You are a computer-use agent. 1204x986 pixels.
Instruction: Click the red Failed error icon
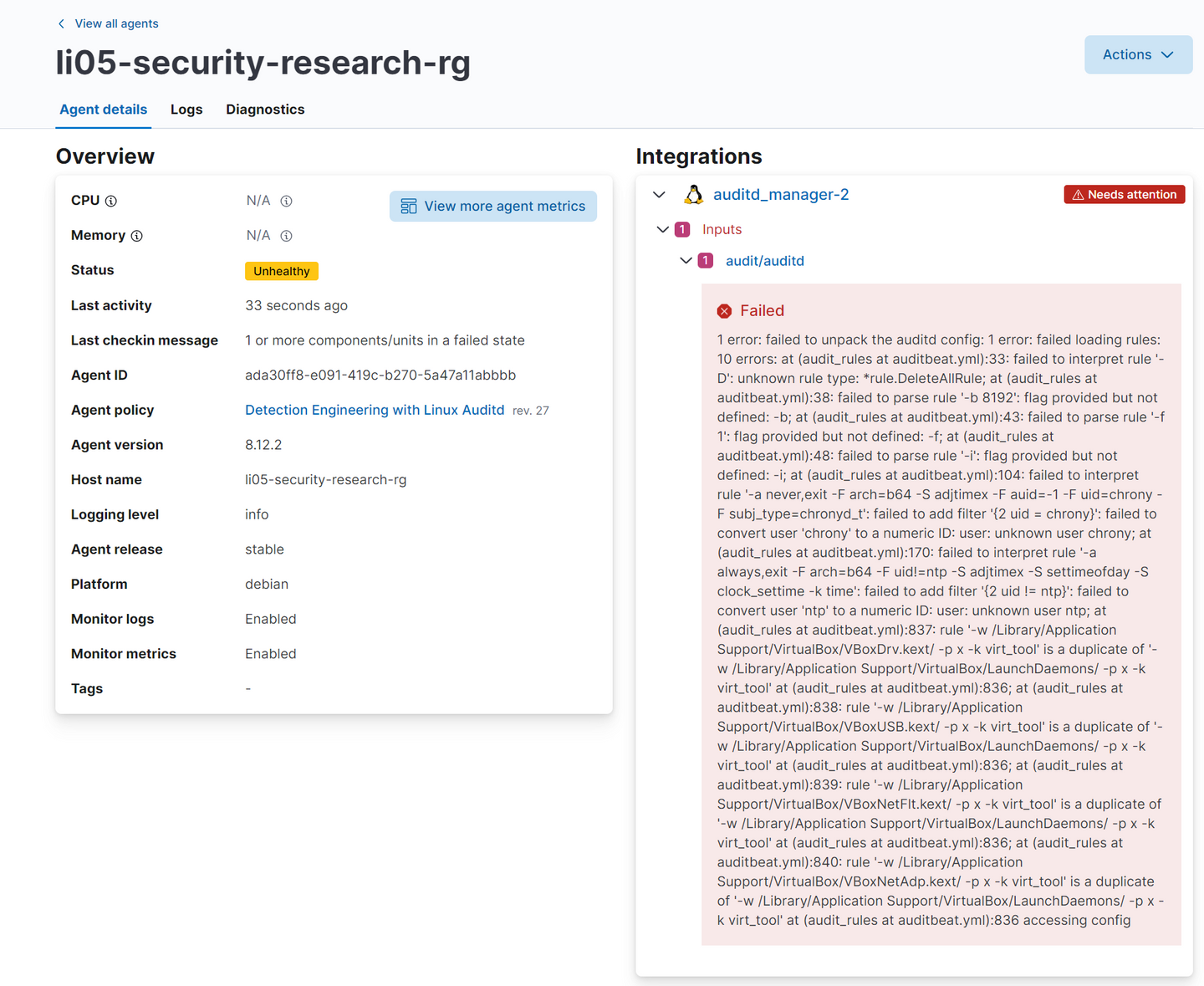pos(724,311)
